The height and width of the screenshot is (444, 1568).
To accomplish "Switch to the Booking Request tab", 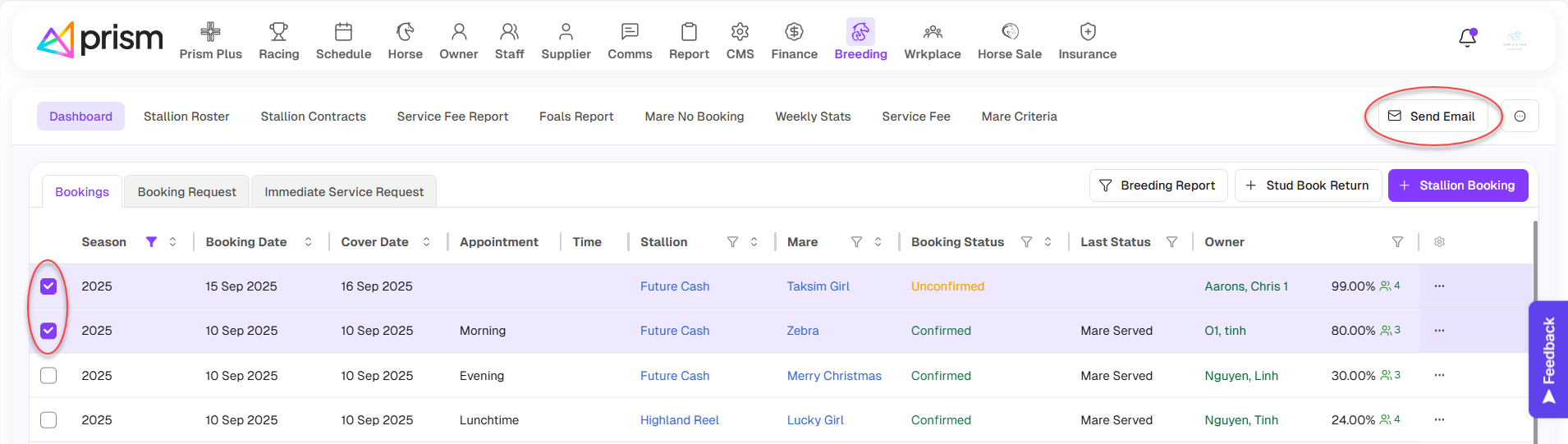I will pos(186,192).
